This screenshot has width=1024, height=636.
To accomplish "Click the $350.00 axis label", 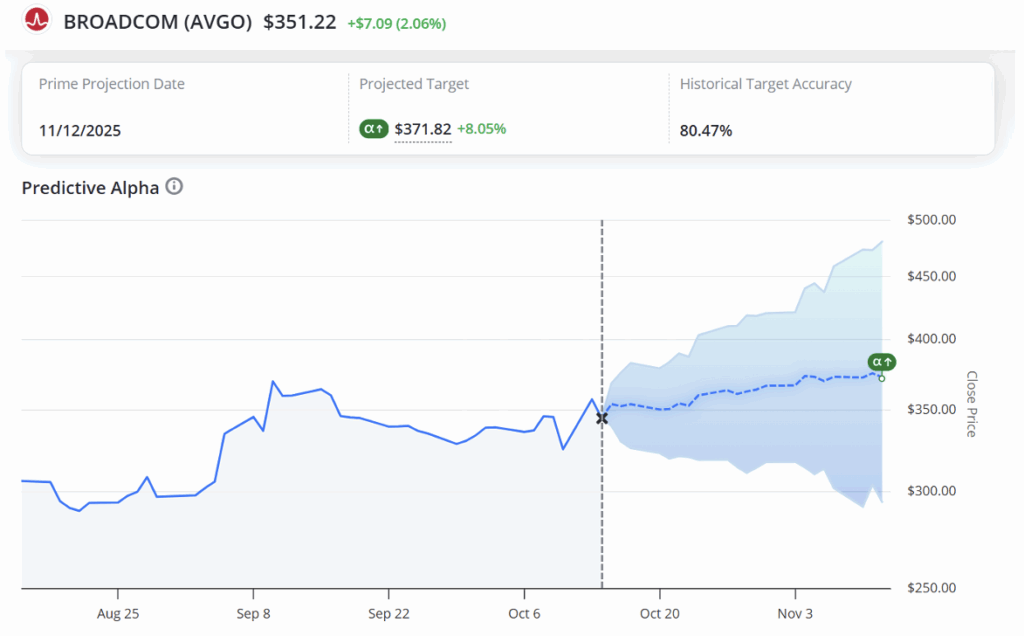I will pyautogui.click(x=931, y=409).
